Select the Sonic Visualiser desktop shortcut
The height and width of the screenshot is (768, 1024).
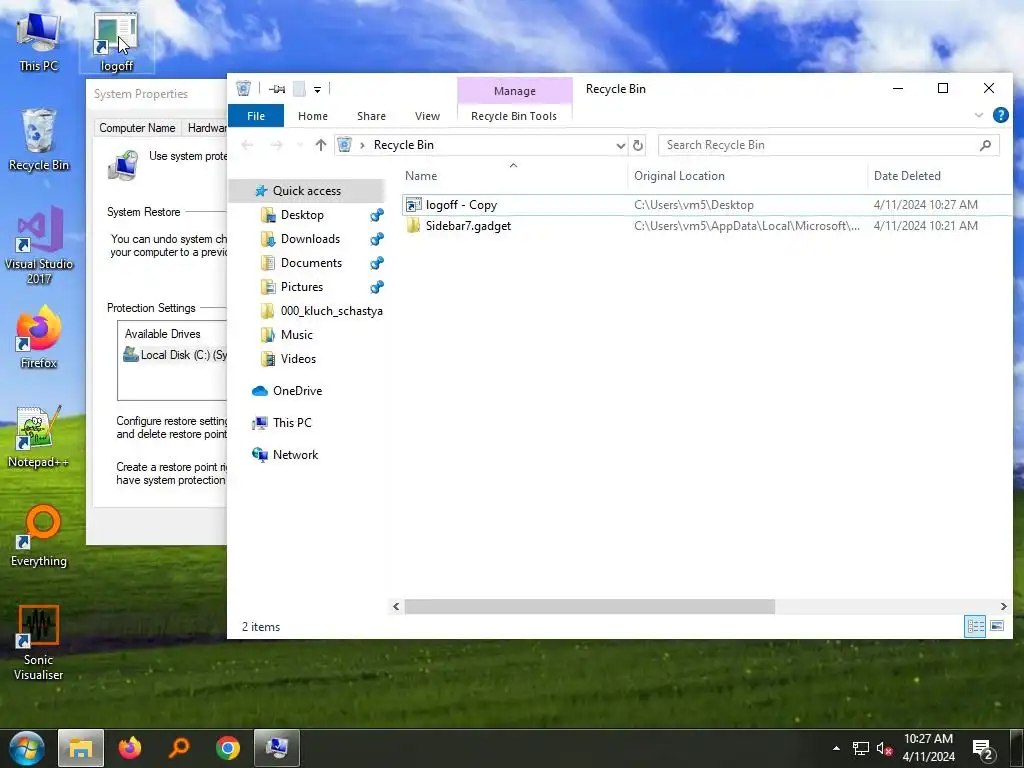[39, 643]
